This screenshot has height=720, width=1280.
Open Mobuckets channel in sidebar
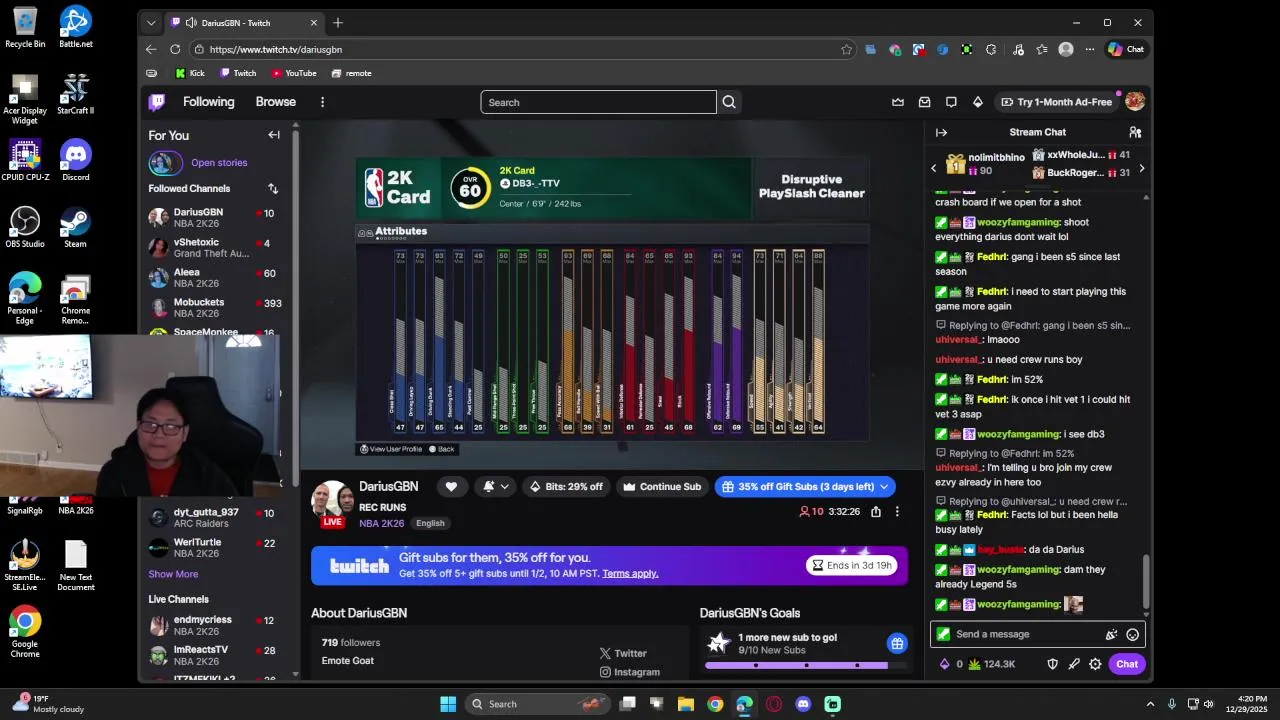coord(216,307)
